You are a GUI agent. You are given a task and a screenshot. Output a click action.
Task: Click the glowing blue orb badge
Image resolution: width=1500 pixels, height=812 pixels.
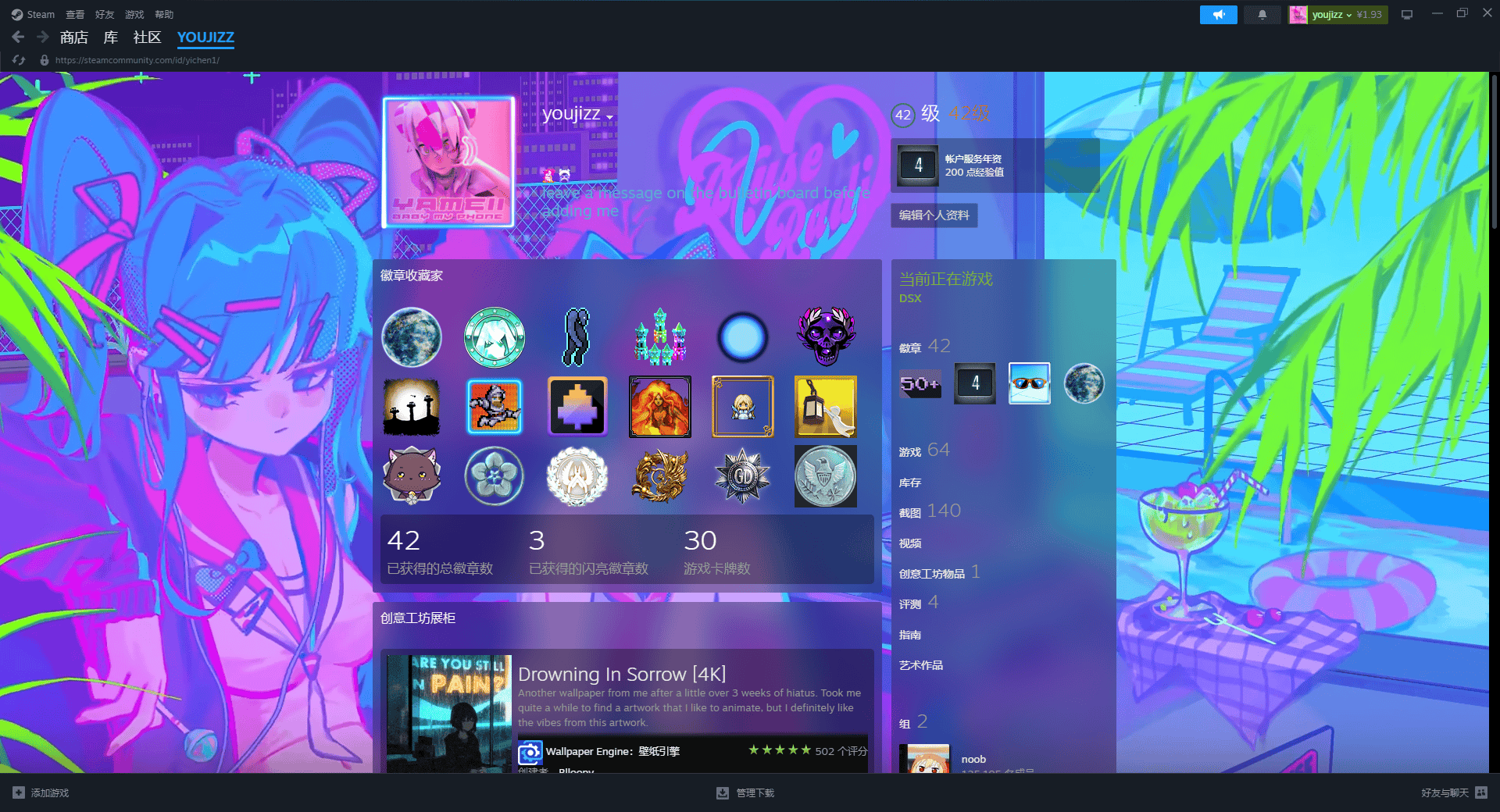click(743, 337)
